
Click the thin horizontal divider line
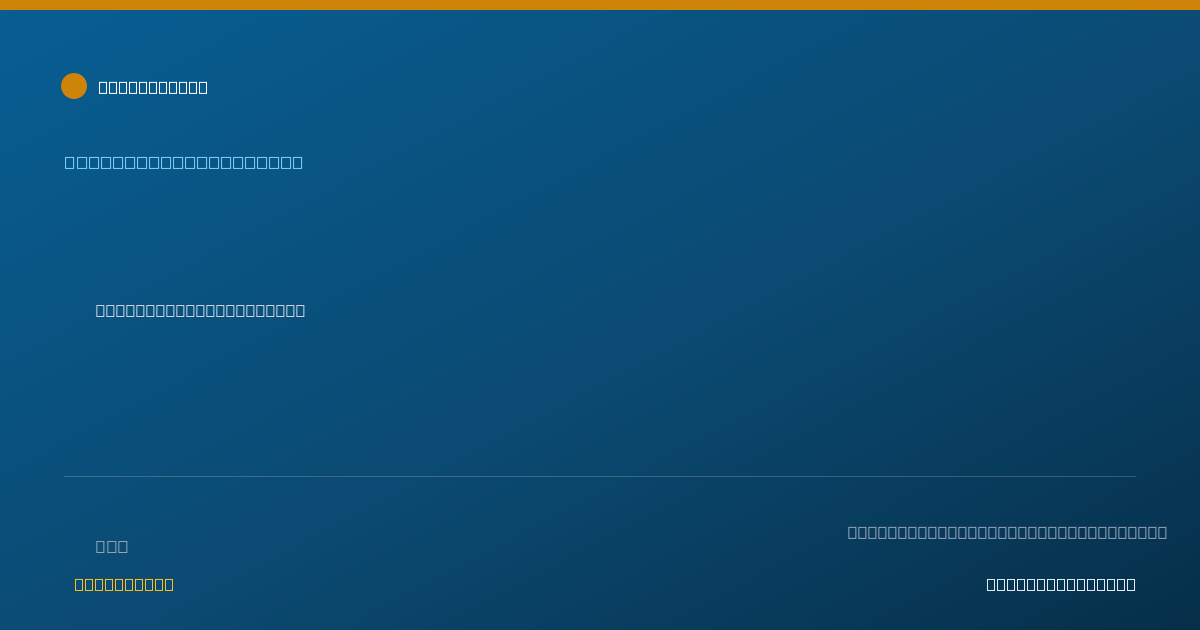coord(600,476)
